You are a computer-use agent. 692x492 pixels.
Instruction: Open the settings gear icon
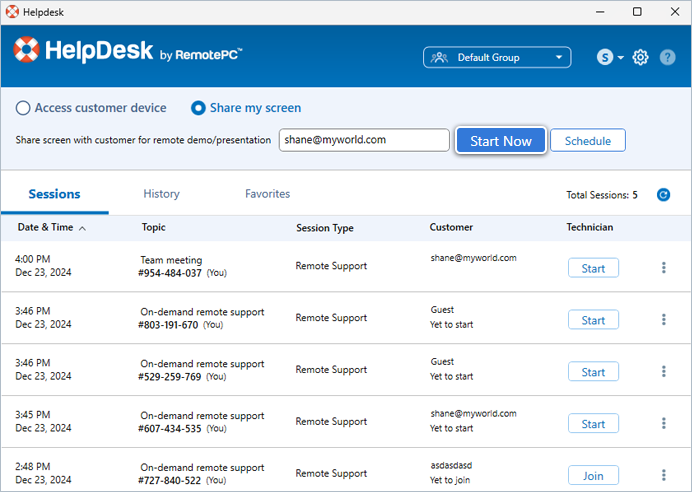tap(641, 57)
